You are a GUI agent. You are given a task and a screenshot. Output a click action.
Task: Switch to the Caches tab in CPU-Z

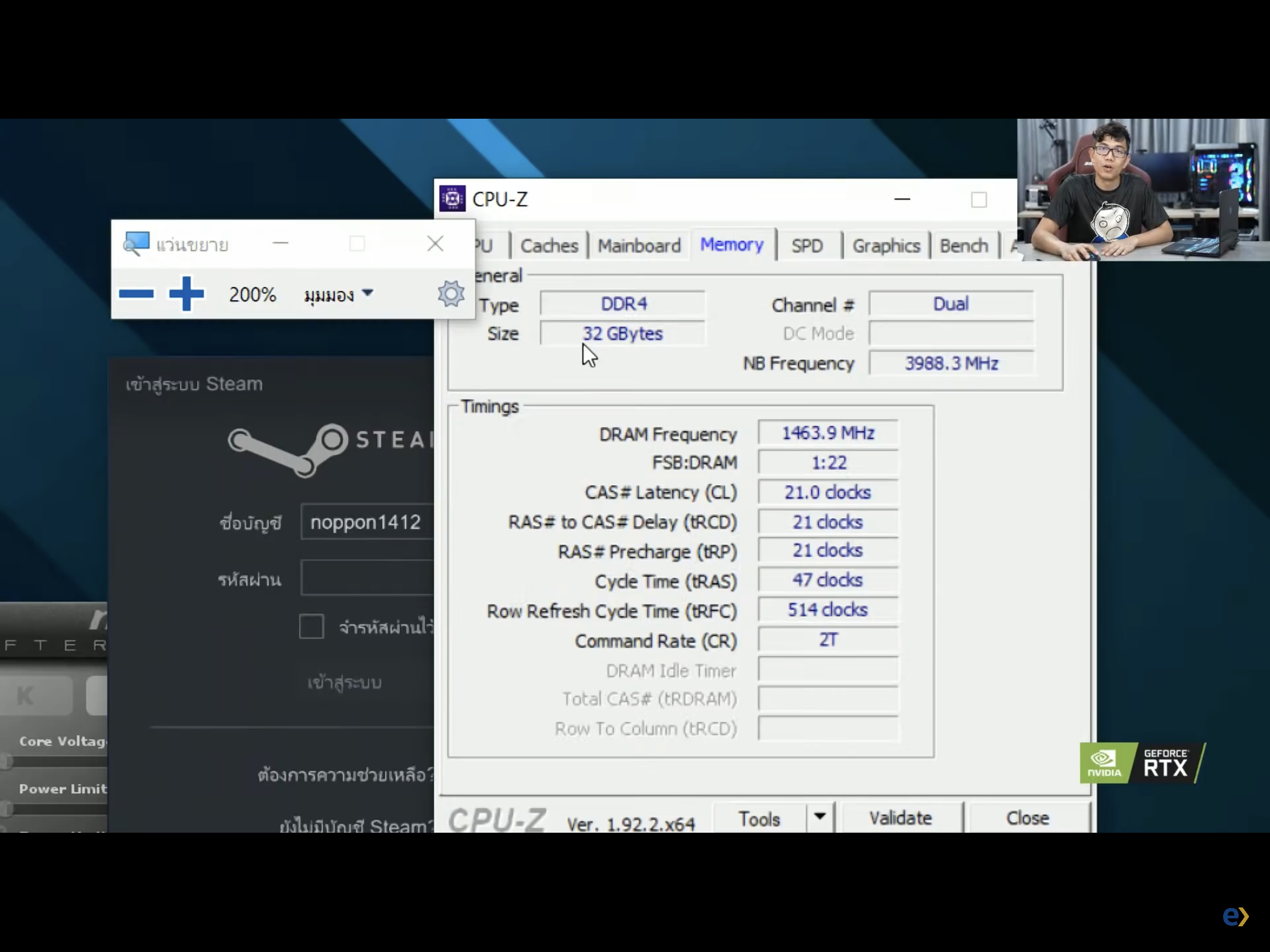549,245
